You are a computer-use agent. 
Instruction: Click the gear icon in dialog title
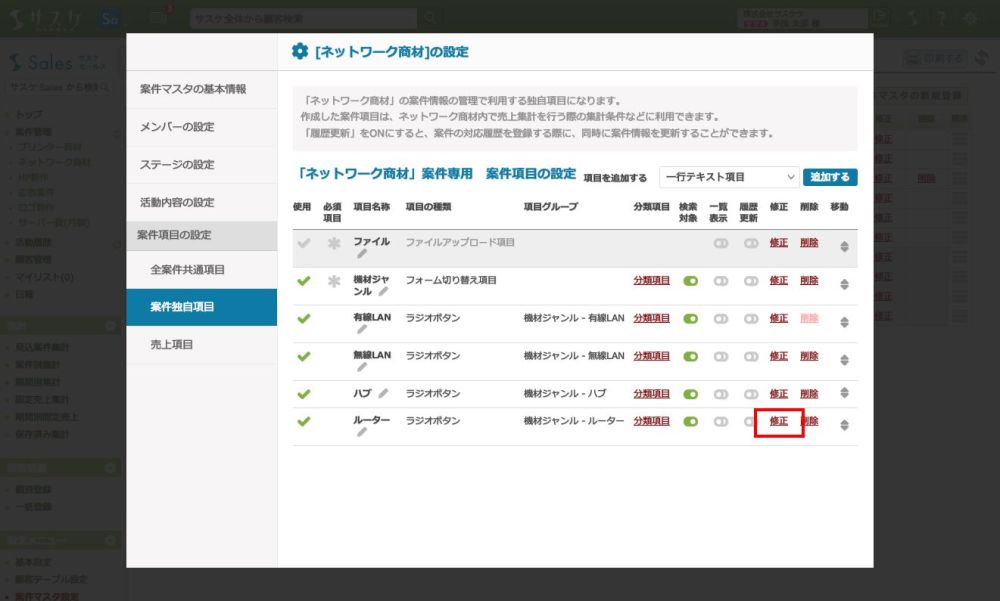click(299, 52)
